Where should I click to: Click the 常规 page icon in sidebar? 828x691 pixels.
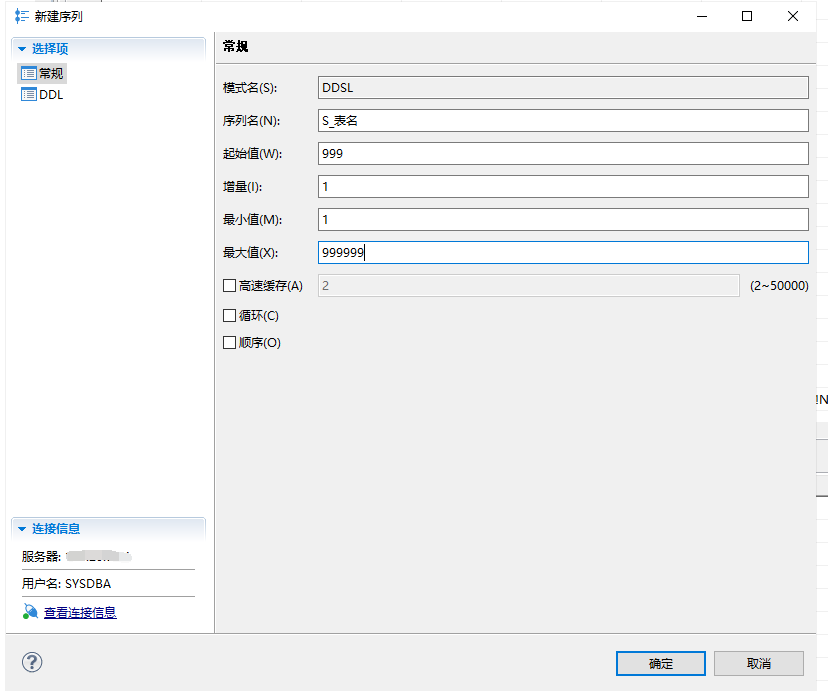pos(29,73)
